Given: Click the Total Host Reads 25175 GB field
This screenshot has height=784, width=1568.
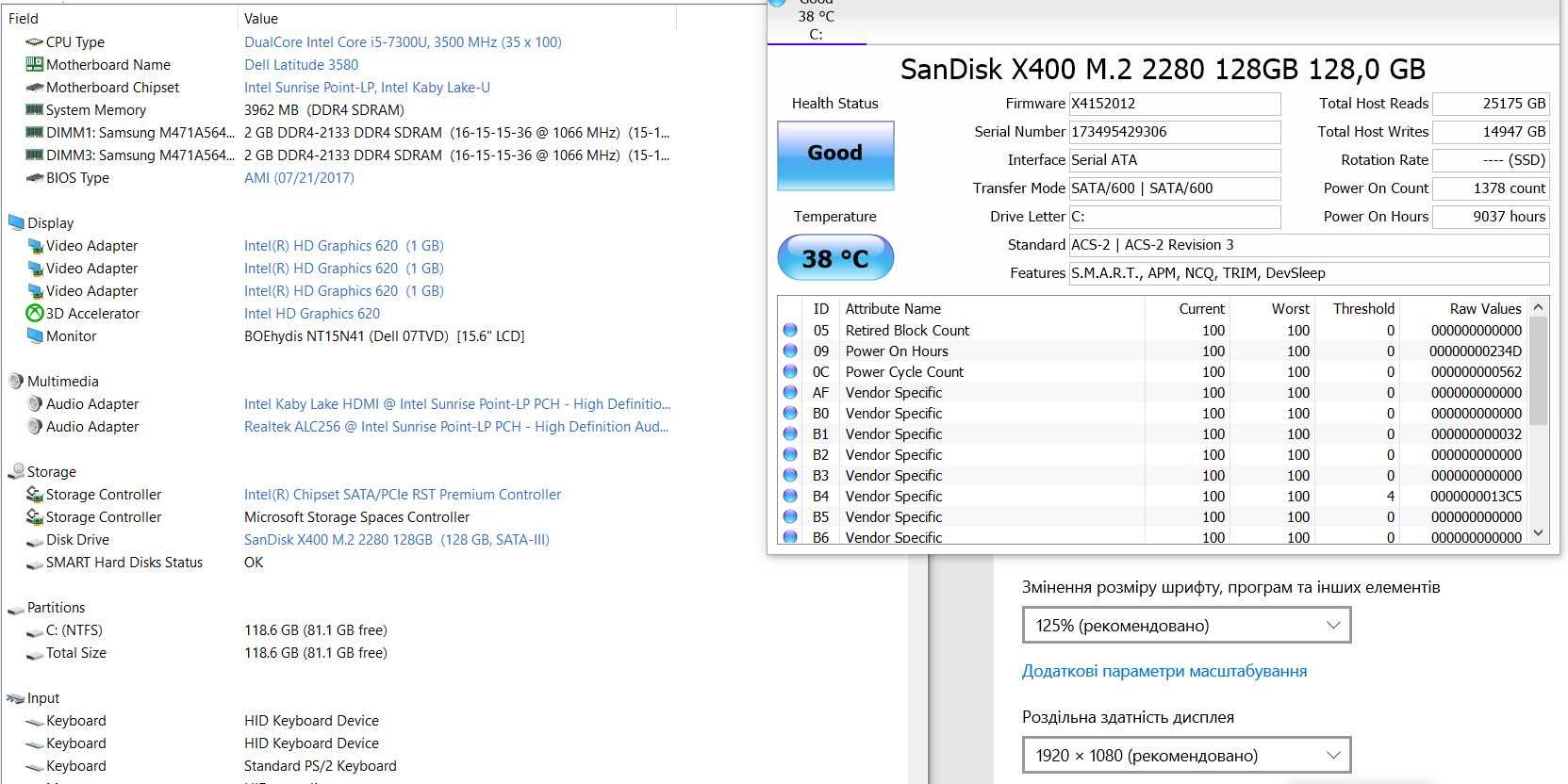Looking at the screenshot, I should (x=1491, y=104).
